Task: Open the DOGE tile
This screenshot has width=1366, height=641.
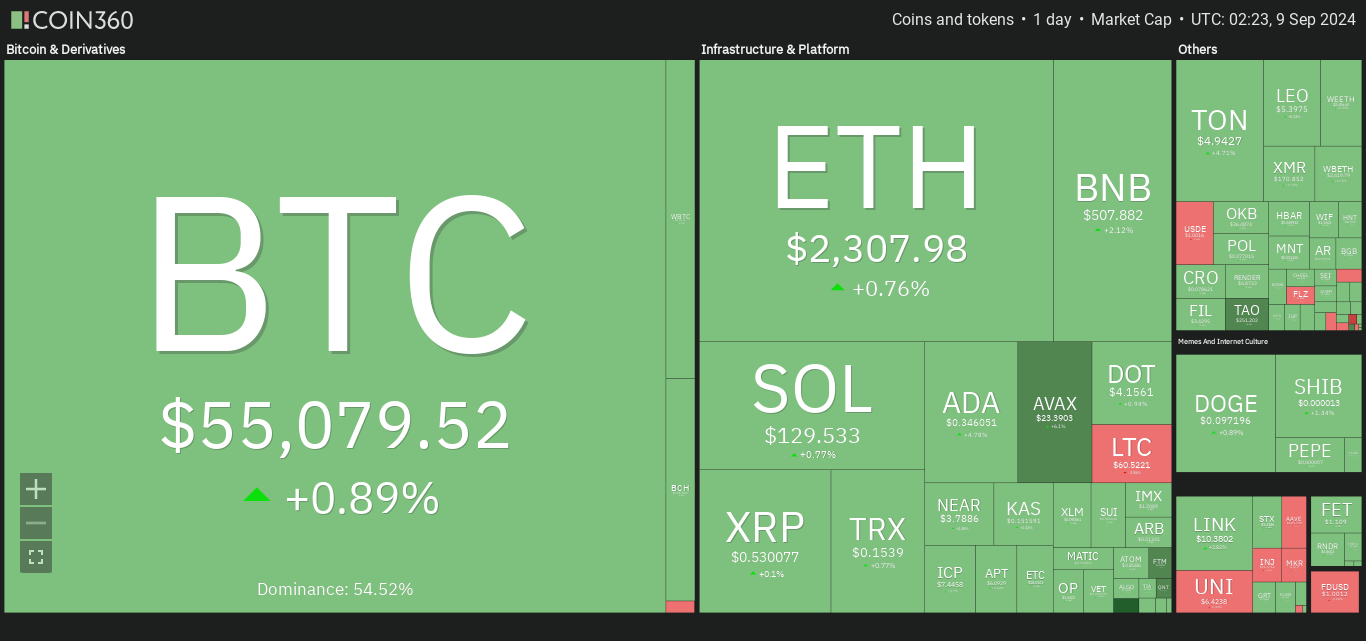Action: (1226, 413)
